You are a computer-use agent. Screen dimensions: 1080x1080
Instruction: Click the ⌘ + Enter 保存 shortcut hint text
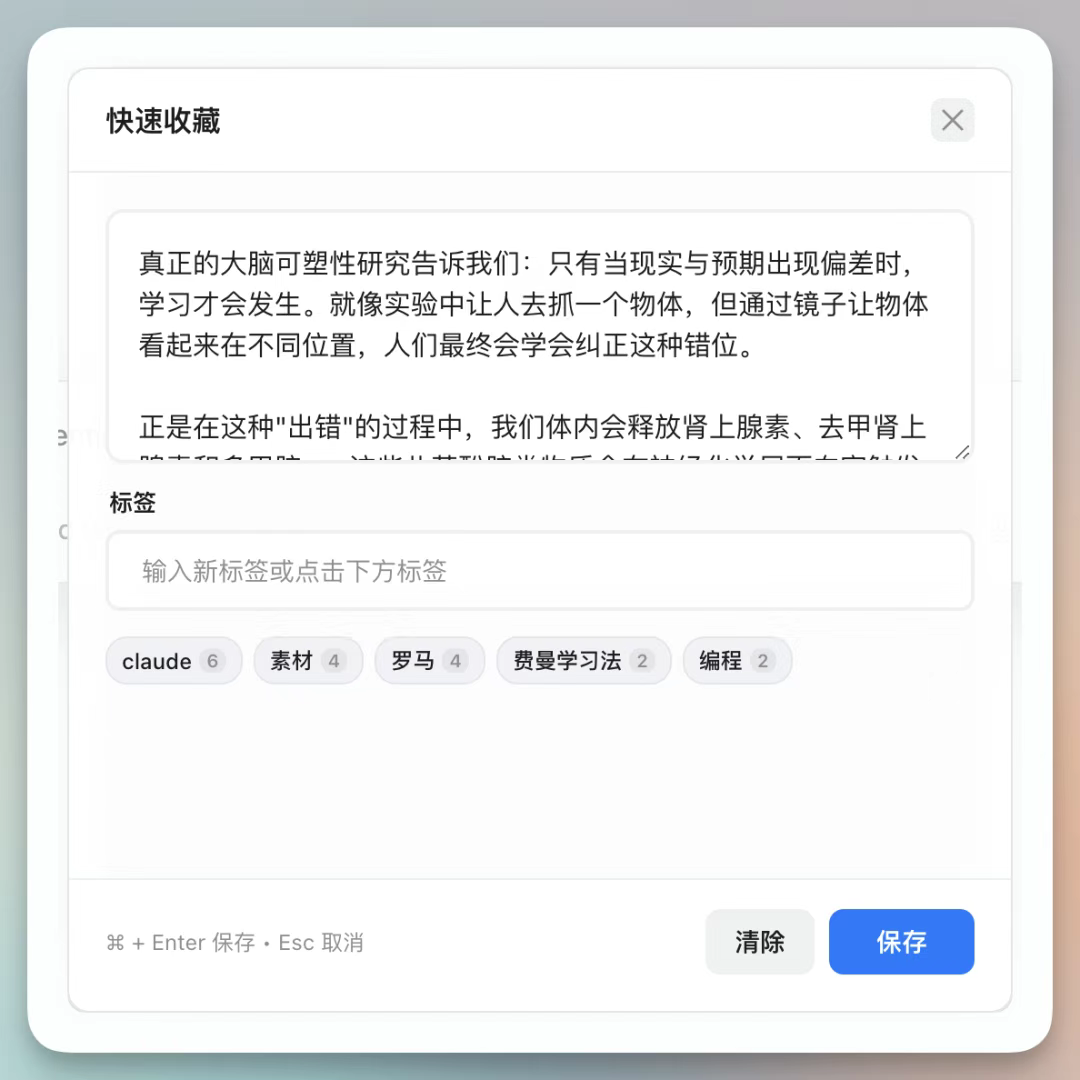(x=180, y=942)
